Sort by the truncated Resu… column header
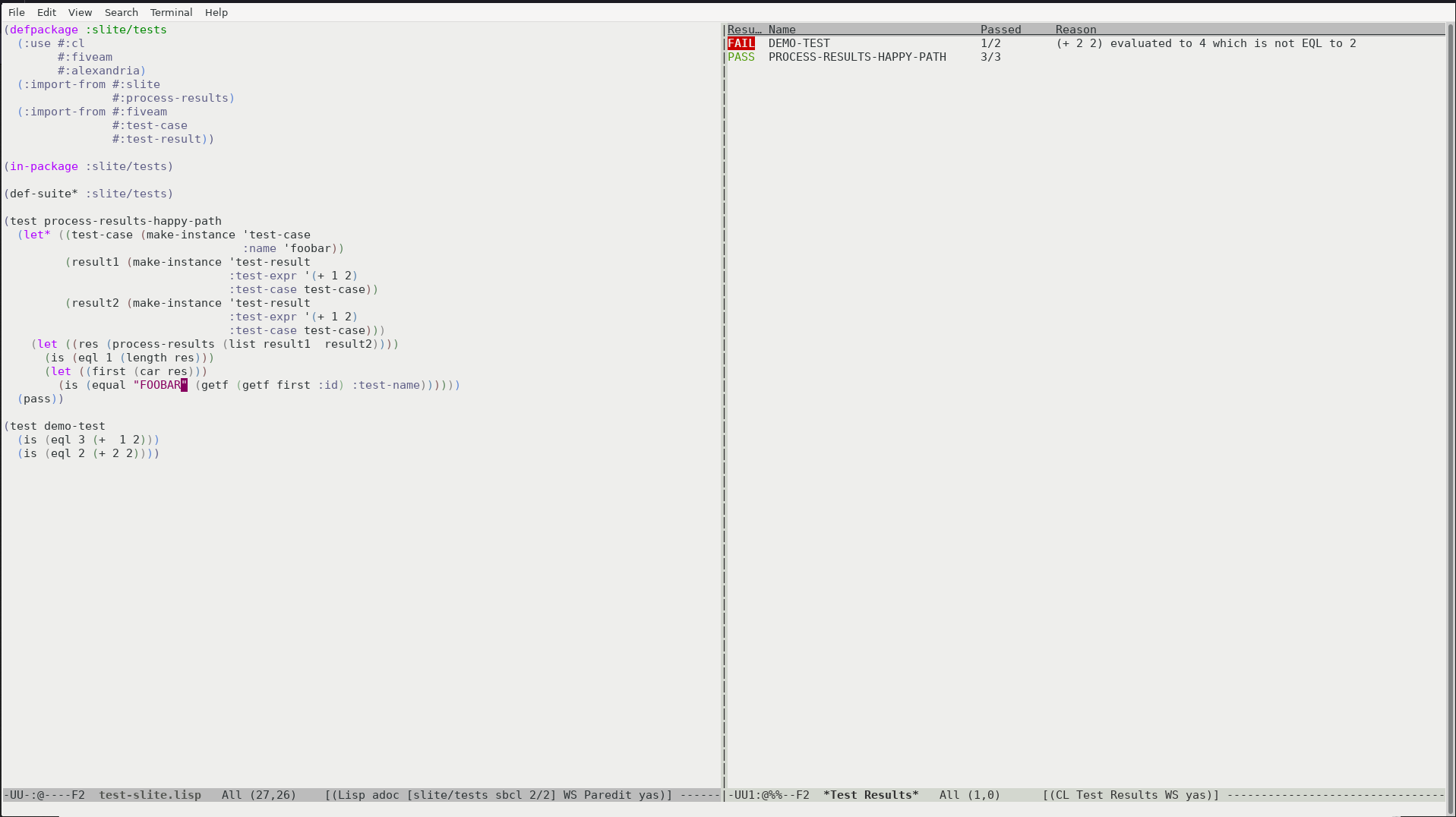Viewport: 1456px width, 817px height. tap(744, 30)
